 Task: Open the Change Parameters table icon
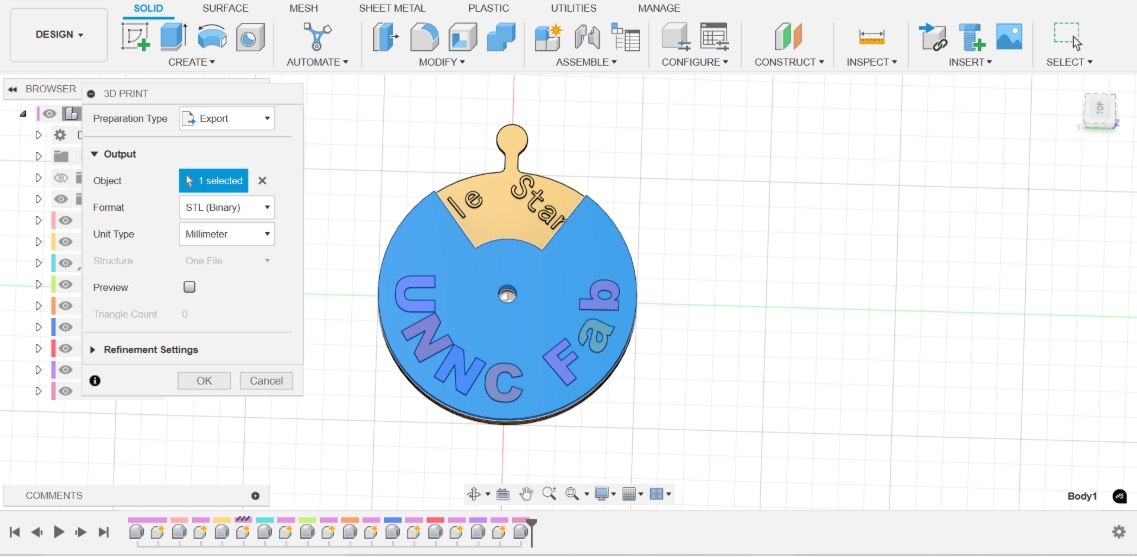click(714, 36)
